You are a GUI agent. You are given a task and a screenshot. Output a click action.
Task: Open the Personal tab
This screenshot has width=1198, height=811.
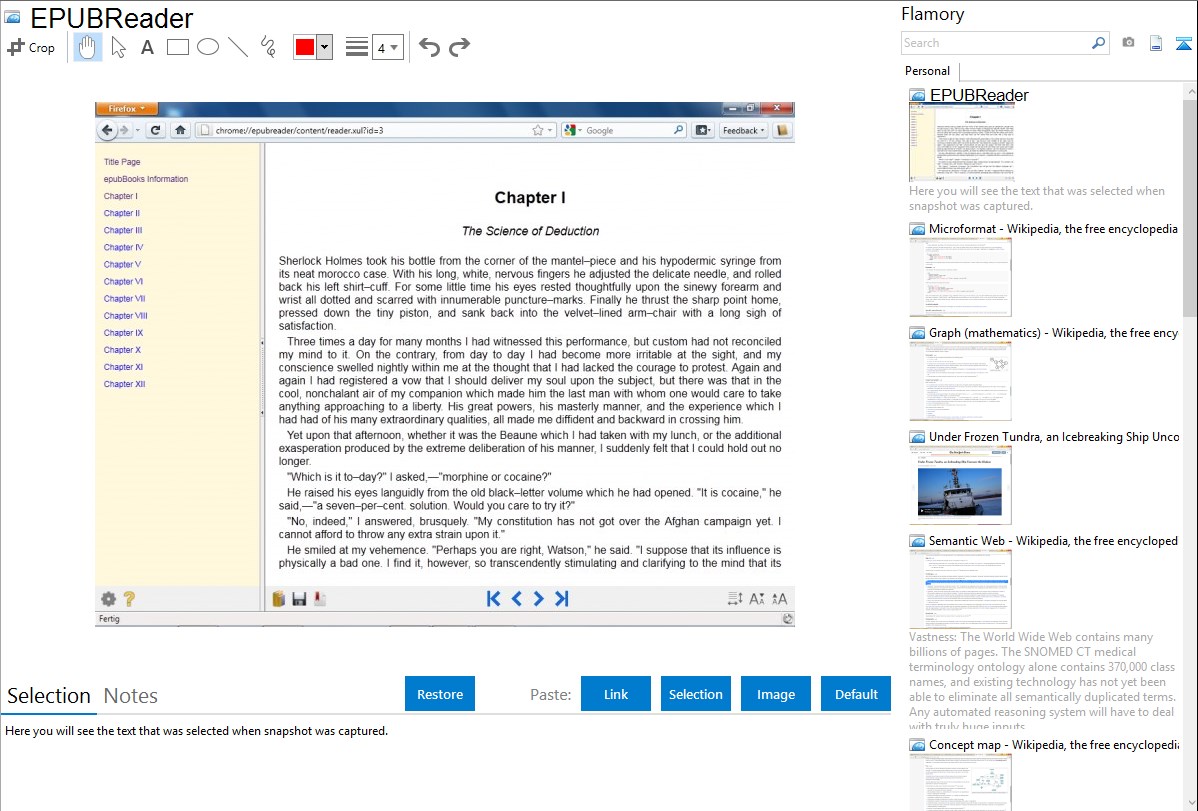click(x=927, y=71)
